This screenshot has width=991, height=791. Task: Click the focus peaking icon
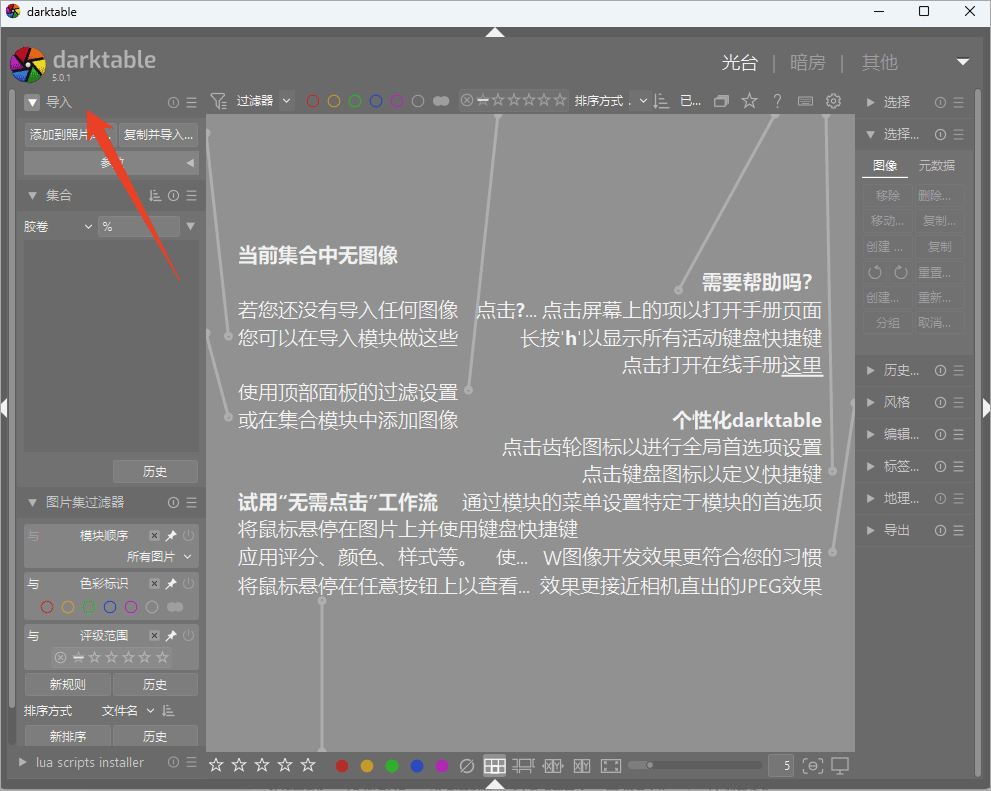coord(812,765)
